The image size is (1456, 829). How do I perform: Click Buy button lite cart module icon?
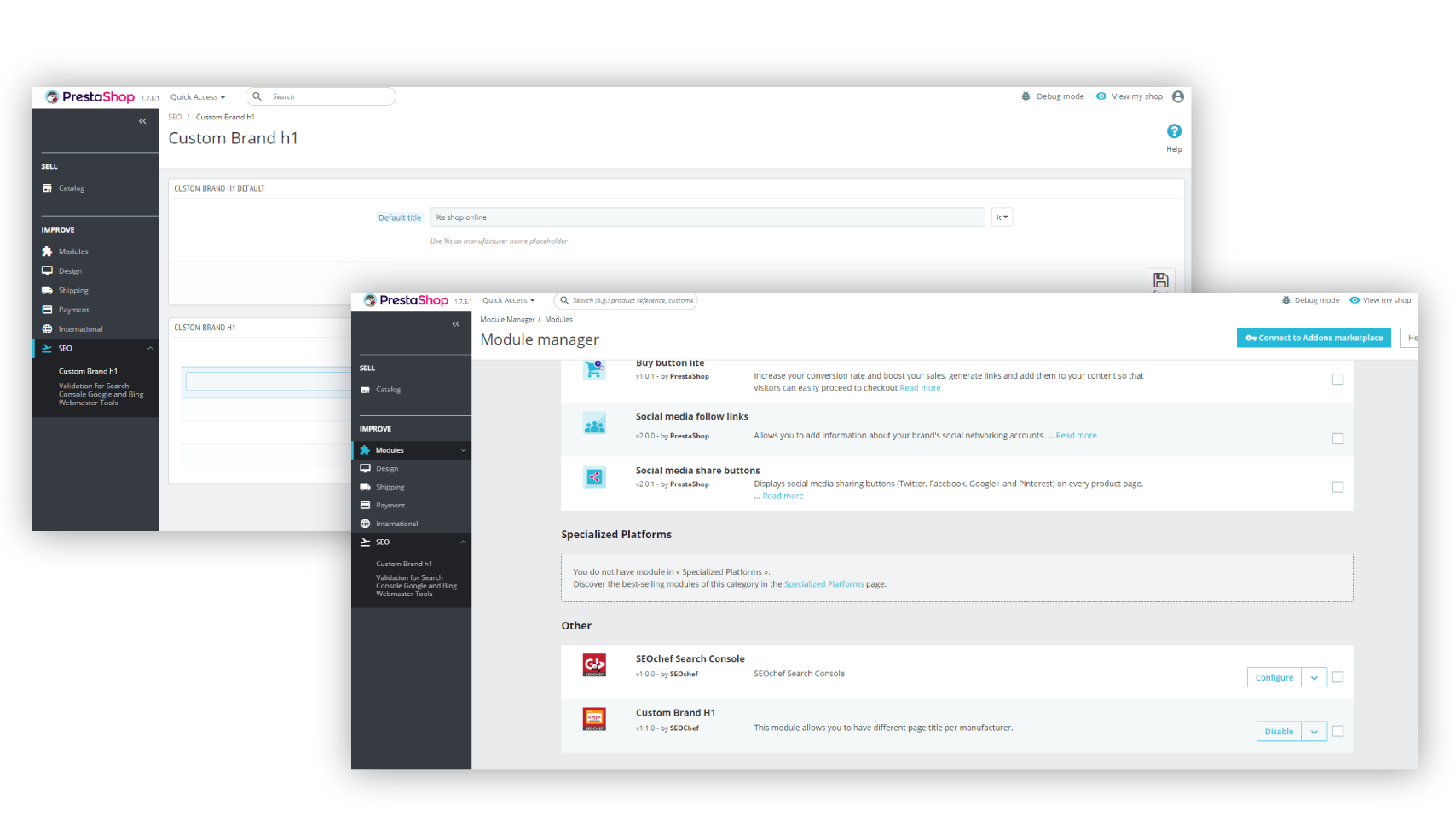[594, 369]
